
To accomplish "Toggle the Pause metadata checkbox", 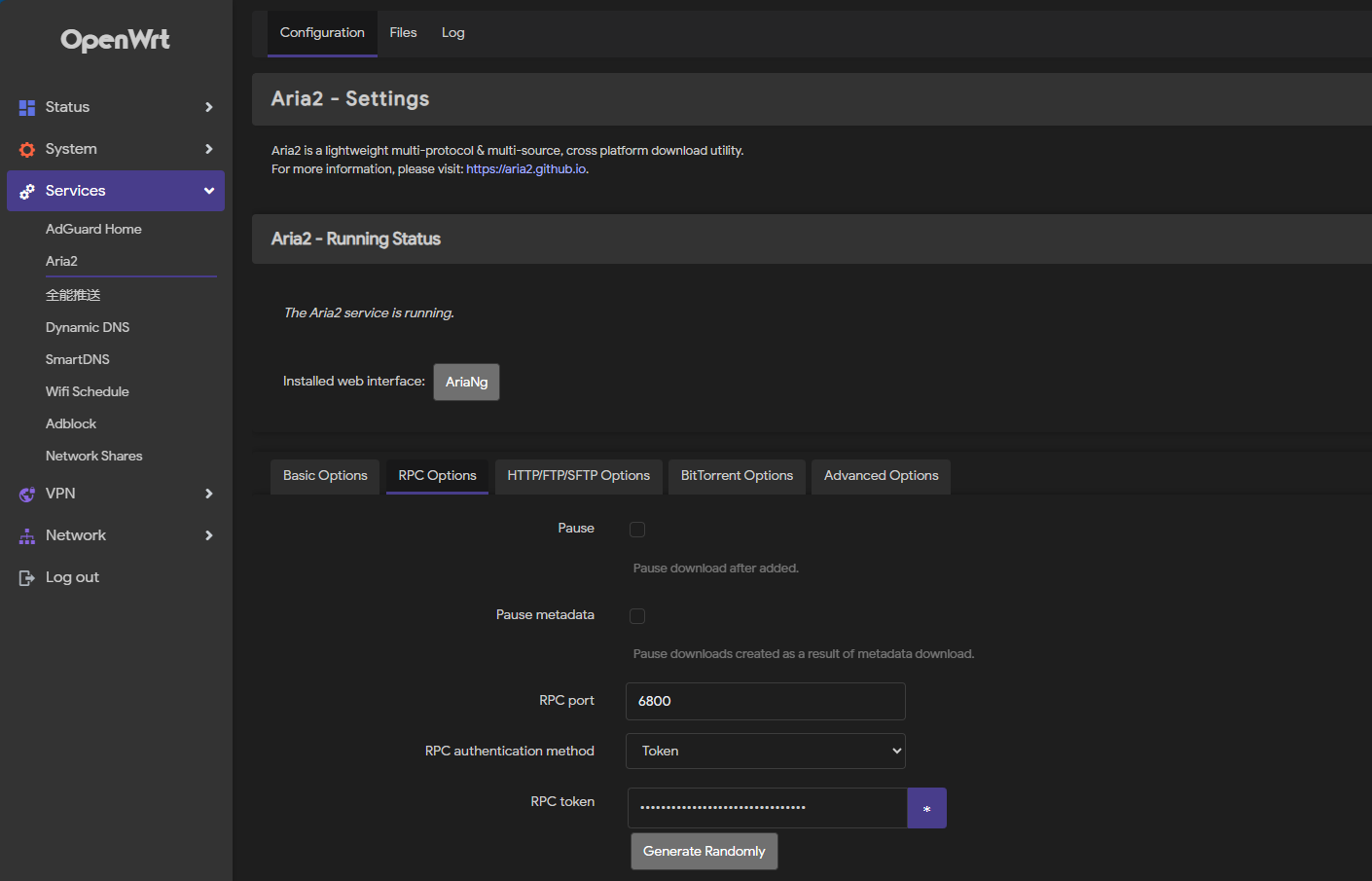I will (637, 616).
